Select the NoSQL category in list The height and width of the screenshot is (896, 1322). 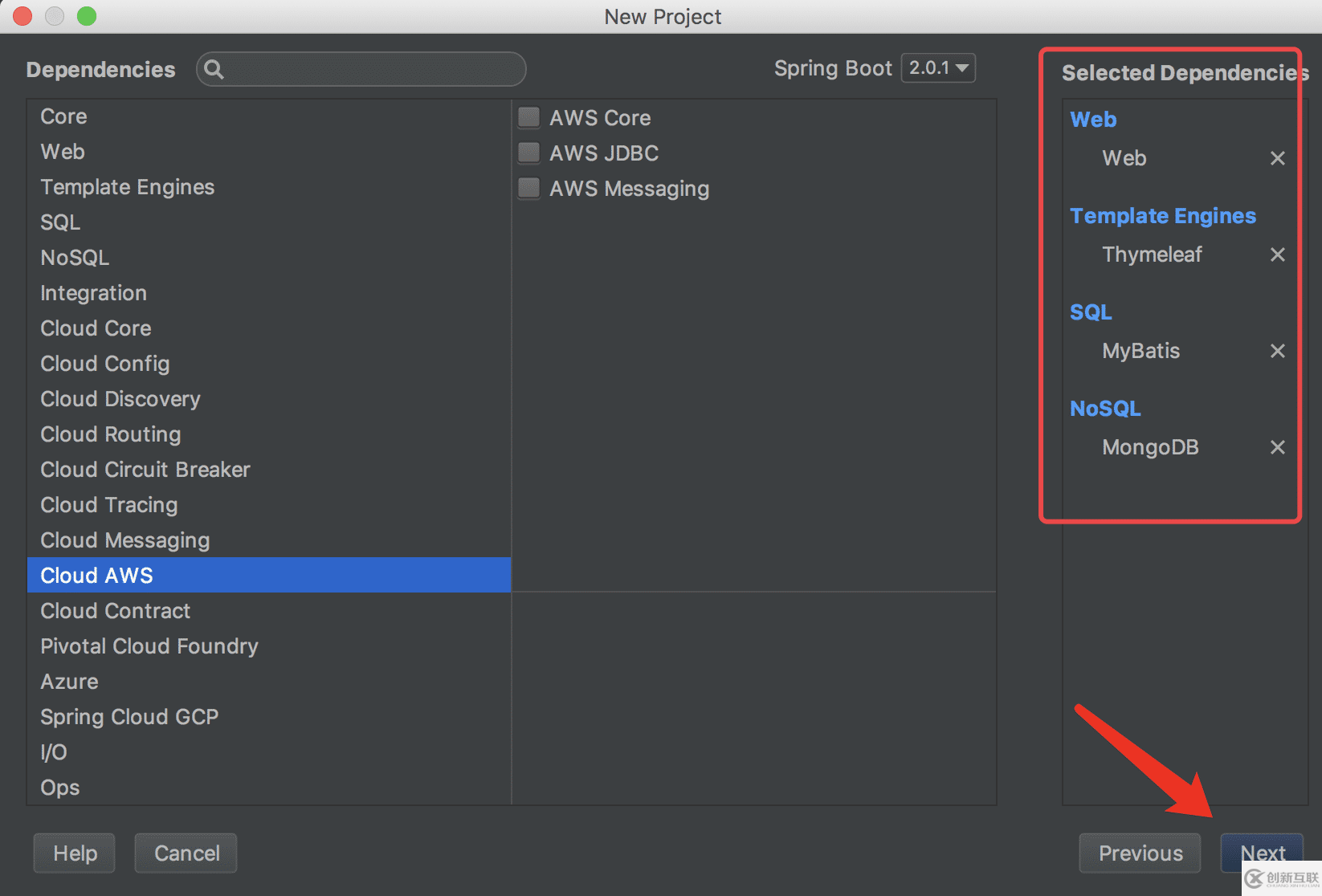click(x=269, y=258)
